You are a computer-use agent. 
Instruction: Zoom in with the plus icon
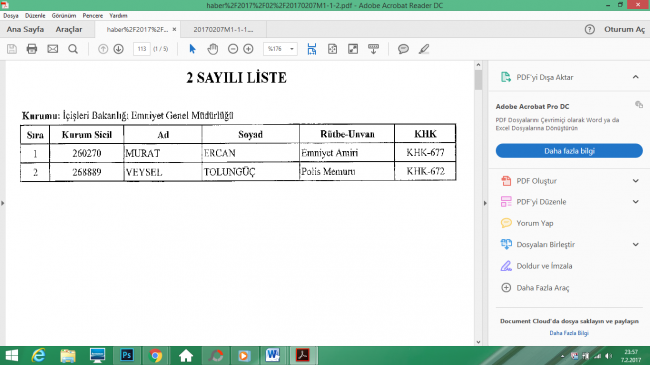pyautogui.click(x=248, y=49)
